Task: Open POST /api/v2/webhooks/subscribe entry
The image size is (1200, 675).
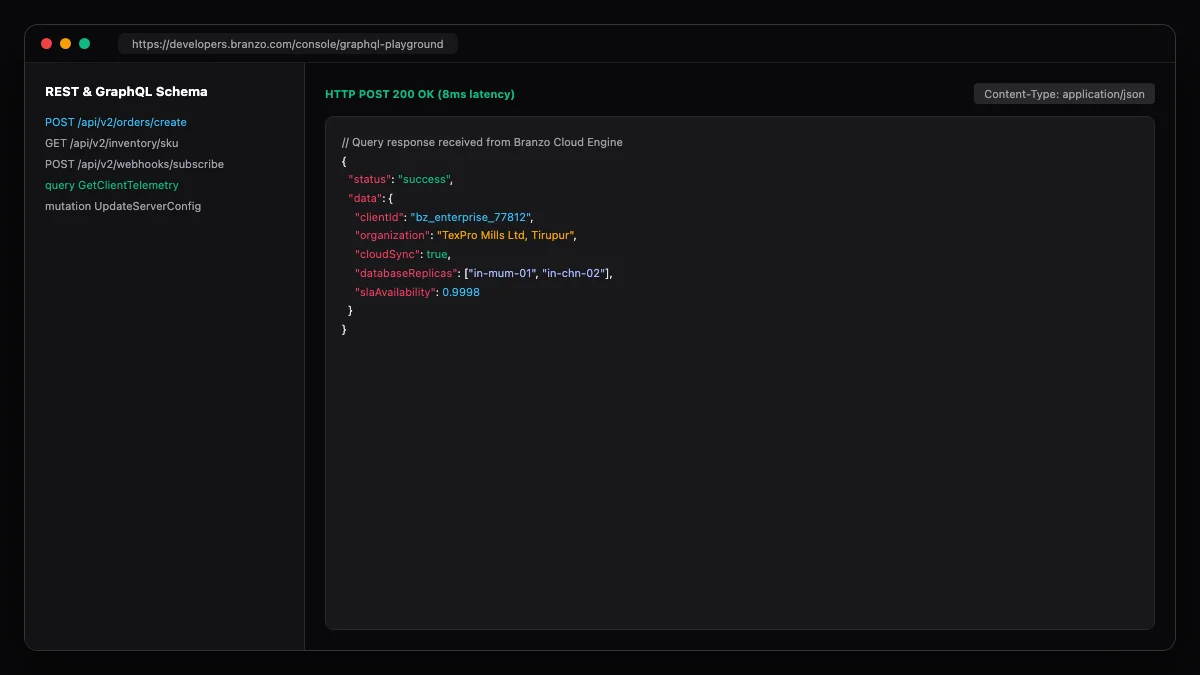Action: 134,164
